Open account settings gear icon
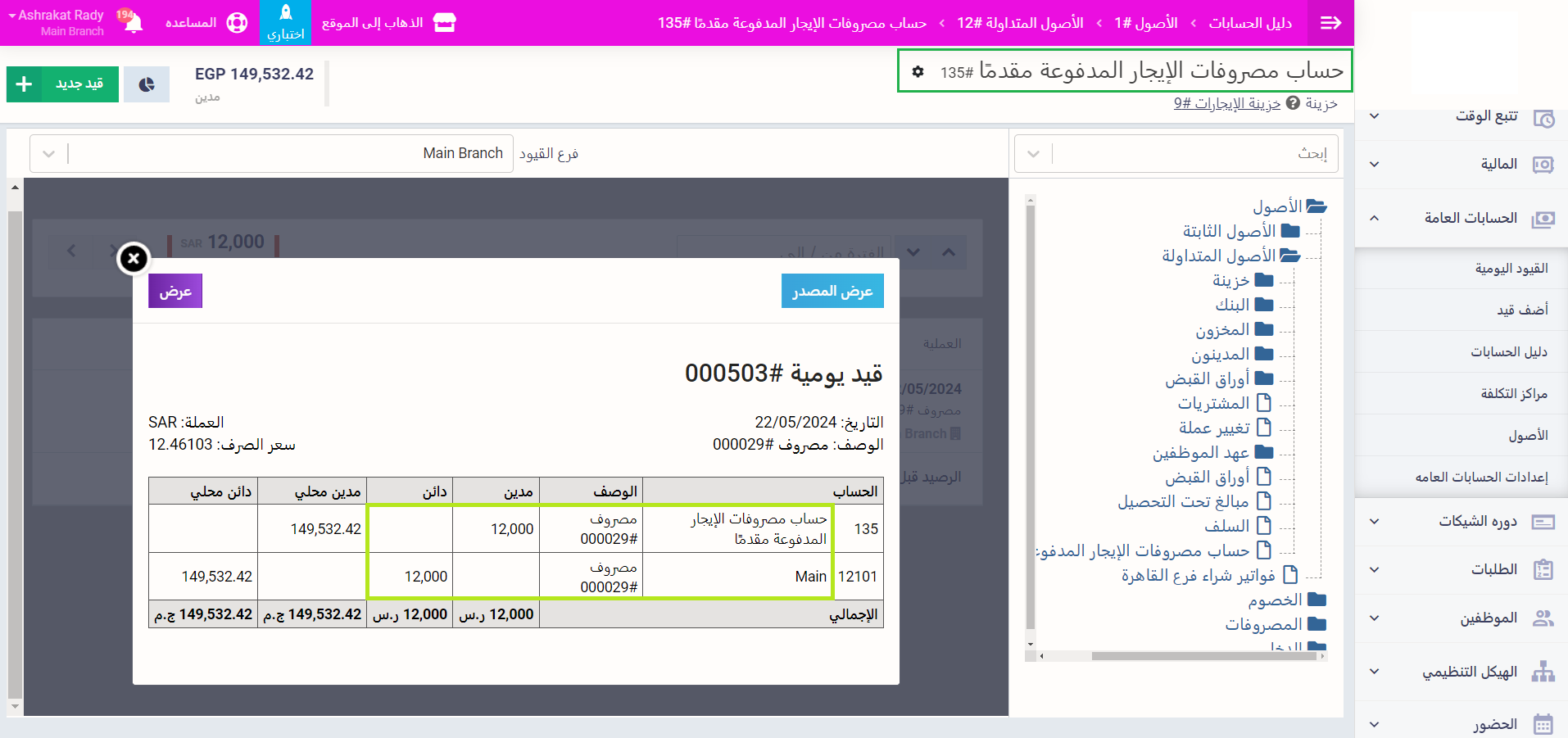This screenshot has width=1568, height=738. [x=918, y=72]
